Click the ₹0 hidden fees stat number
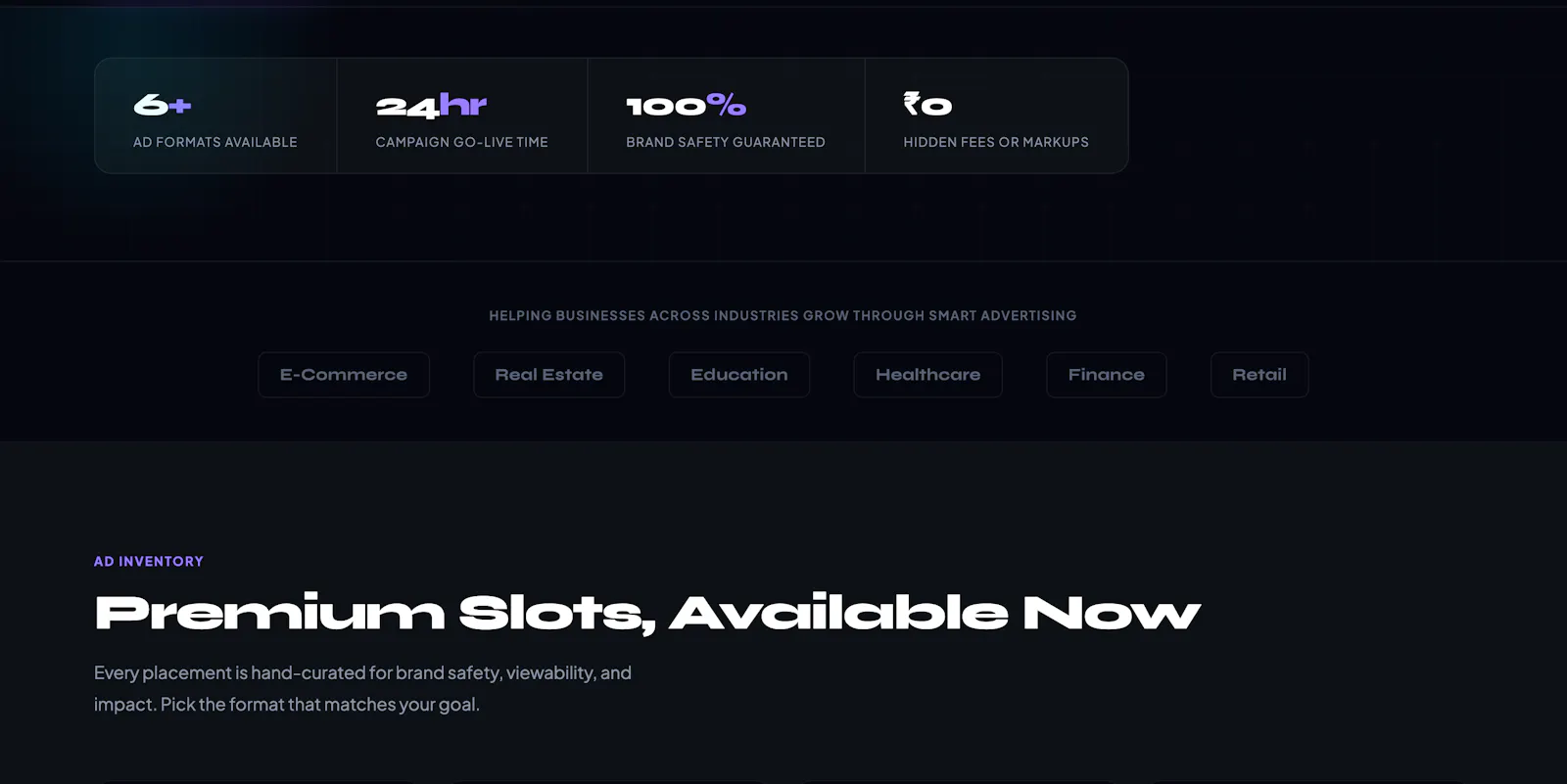1567x784 pixels. (x=927, y=104)
